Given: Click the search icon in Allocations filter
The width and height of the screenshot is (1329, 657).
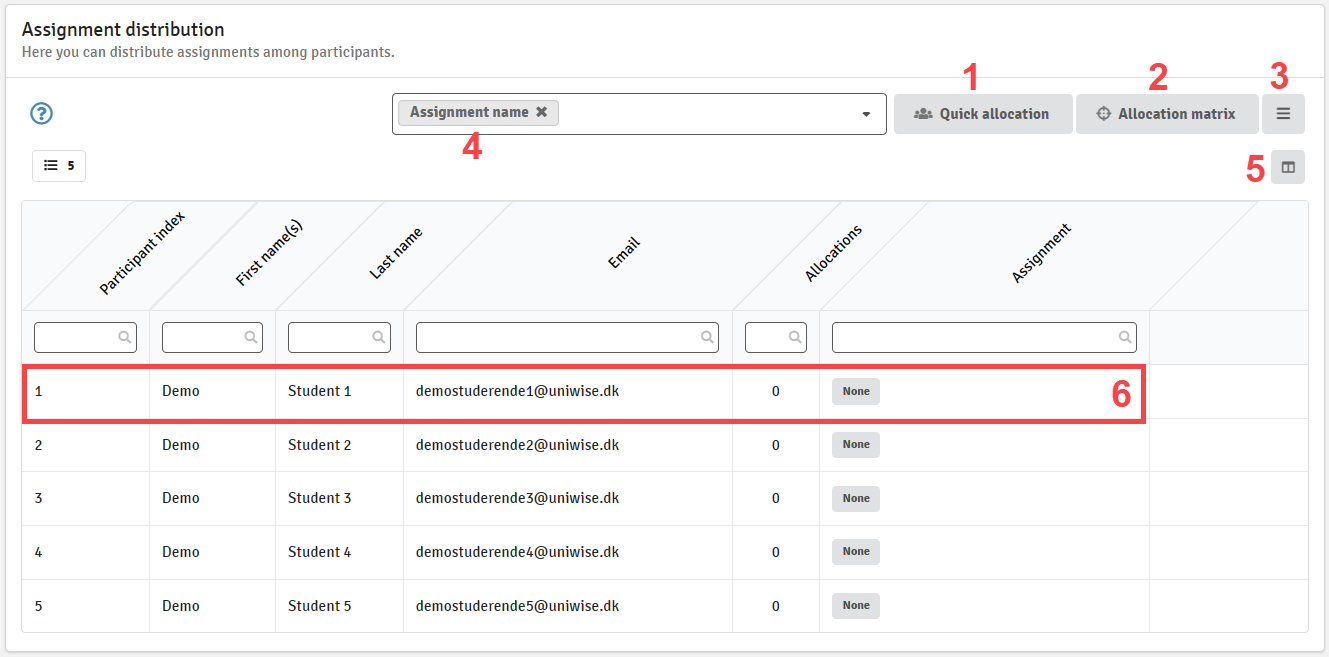Looking at the screenshot, I should point(795,338).
